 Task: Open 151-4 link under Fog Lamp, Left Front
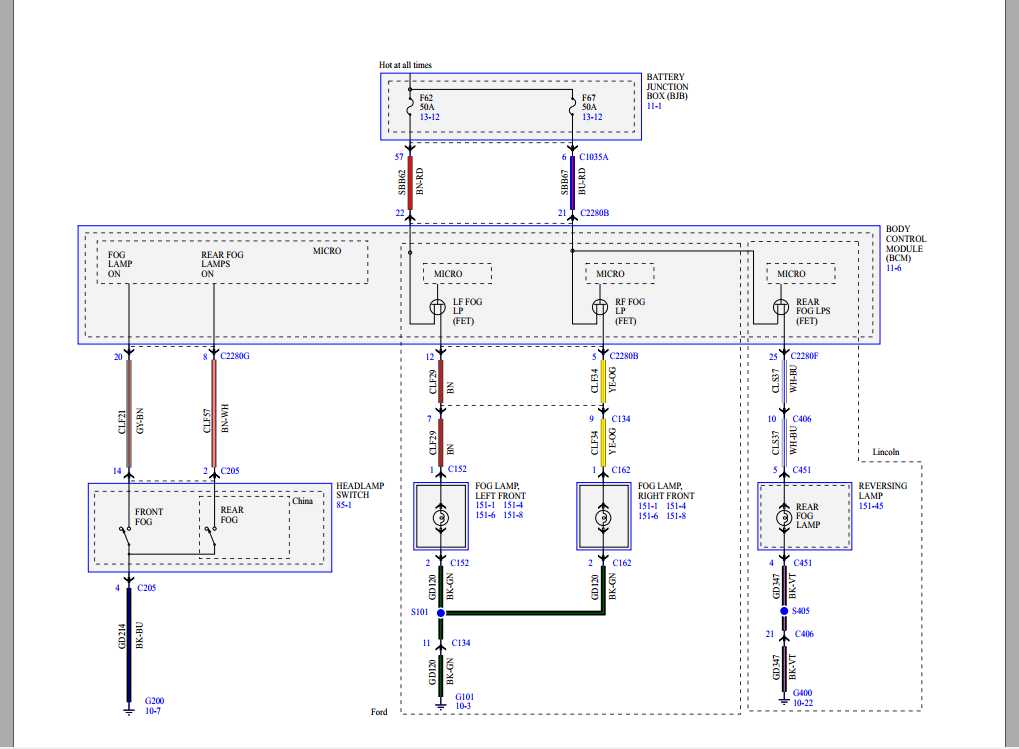click(513, 505)
